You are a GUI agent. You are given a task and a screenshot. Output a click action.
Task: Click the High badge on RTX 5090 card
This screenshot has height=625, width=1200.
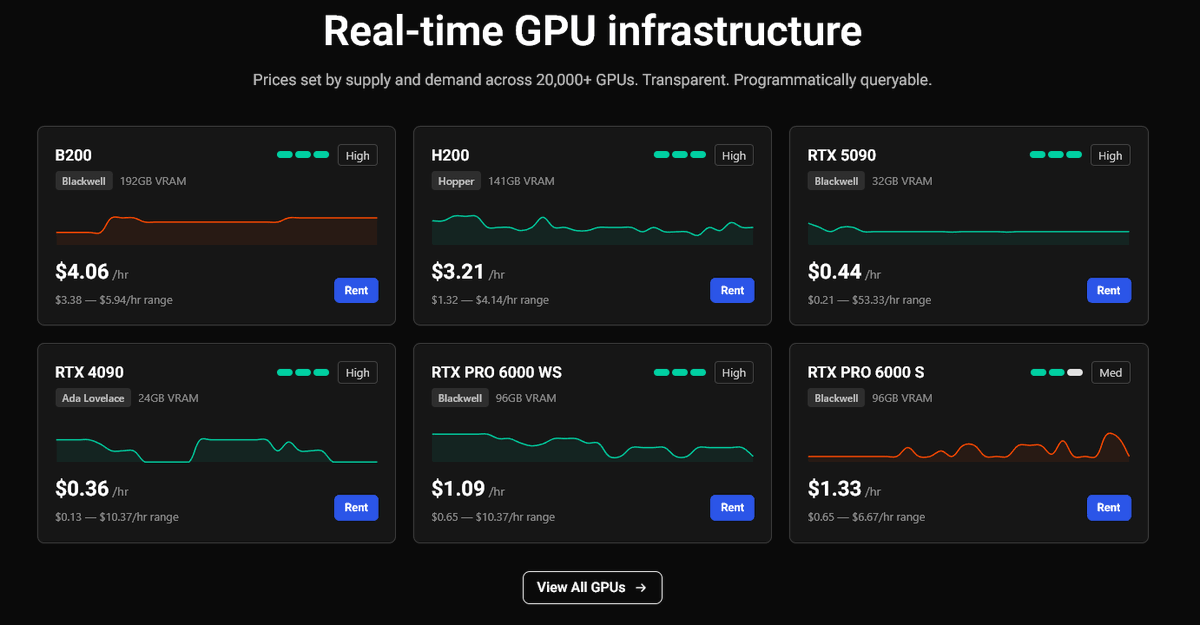point(1110,155)
